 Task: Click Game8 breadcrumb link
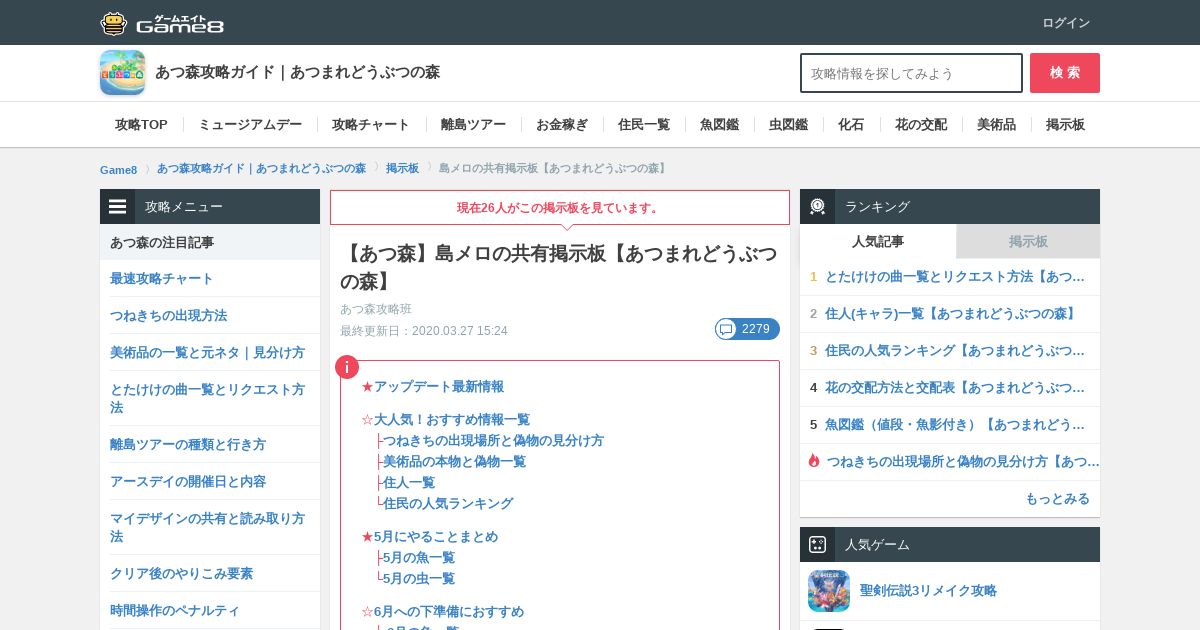(118, 169)
